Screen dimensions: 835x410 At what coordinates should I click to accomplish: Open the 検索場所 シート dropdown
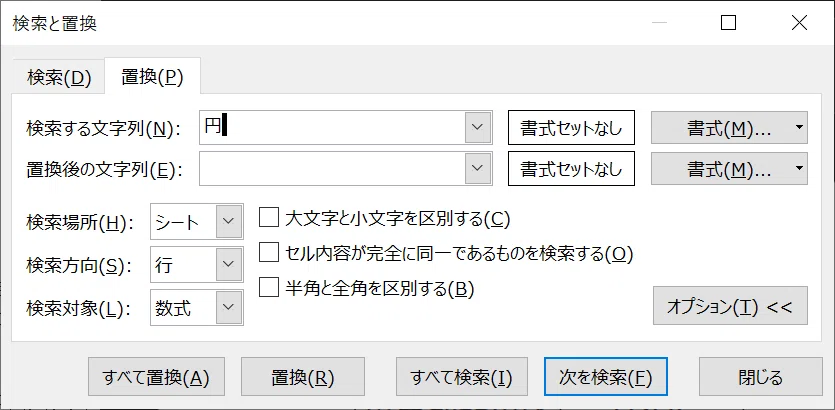coord(197,222)
